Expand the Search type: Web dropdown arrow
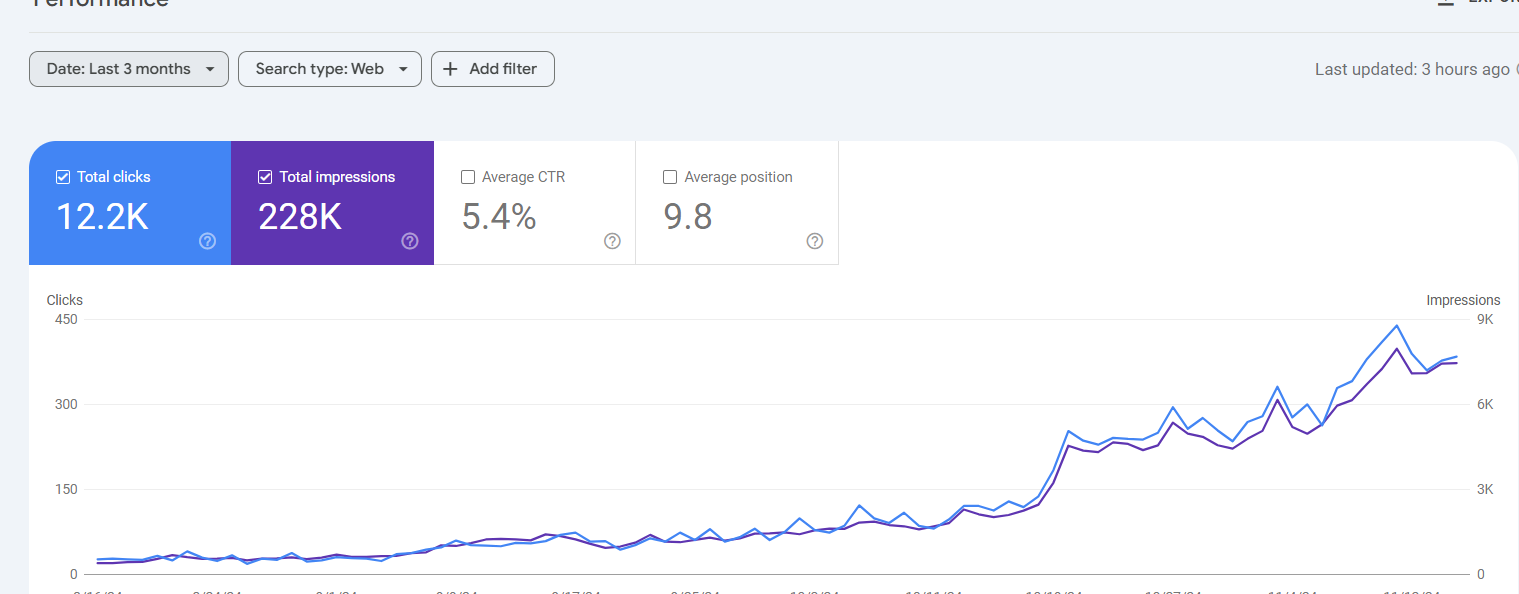 [x=403, y=69]
